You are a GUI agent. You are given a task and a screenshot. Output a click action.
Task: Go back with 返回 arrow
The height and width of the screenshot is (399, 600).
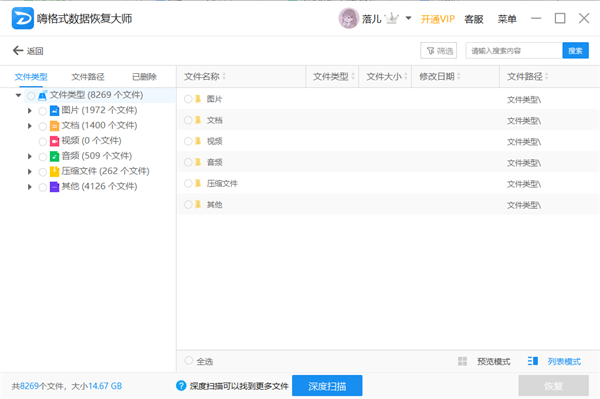click(x=28, y=50)
